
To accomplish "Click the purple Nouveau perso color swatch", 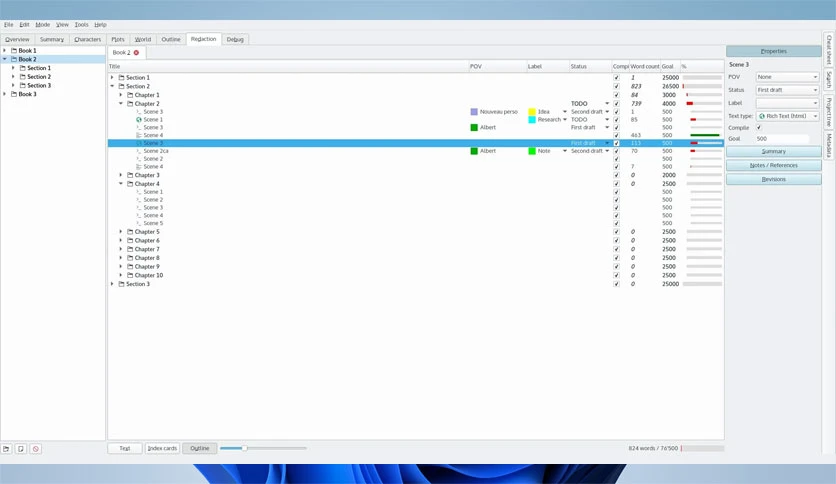I will tap(474, 112).
